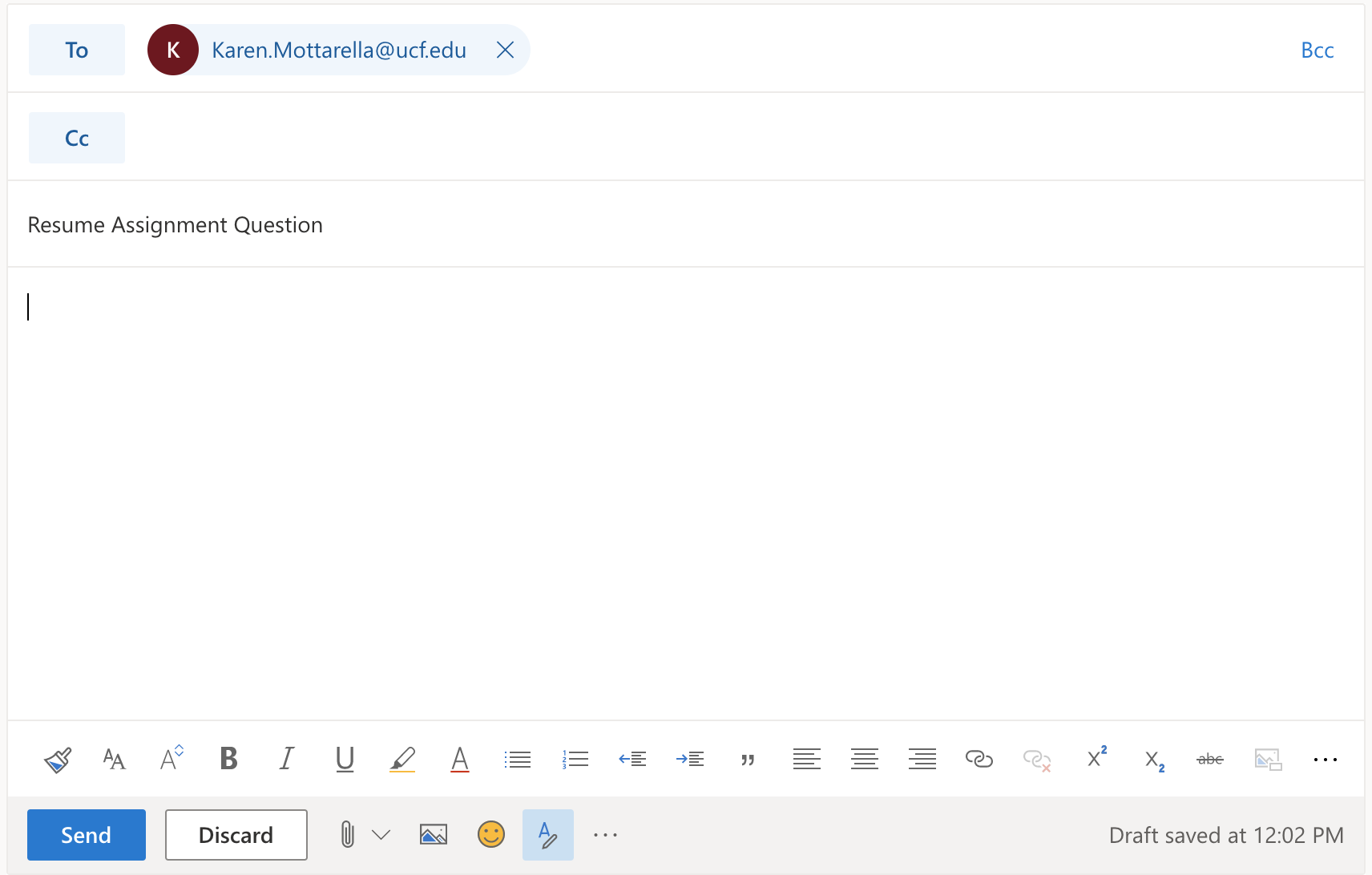Send the email
This screenshot has height=875, width=1372.
(x=87, y=835)
